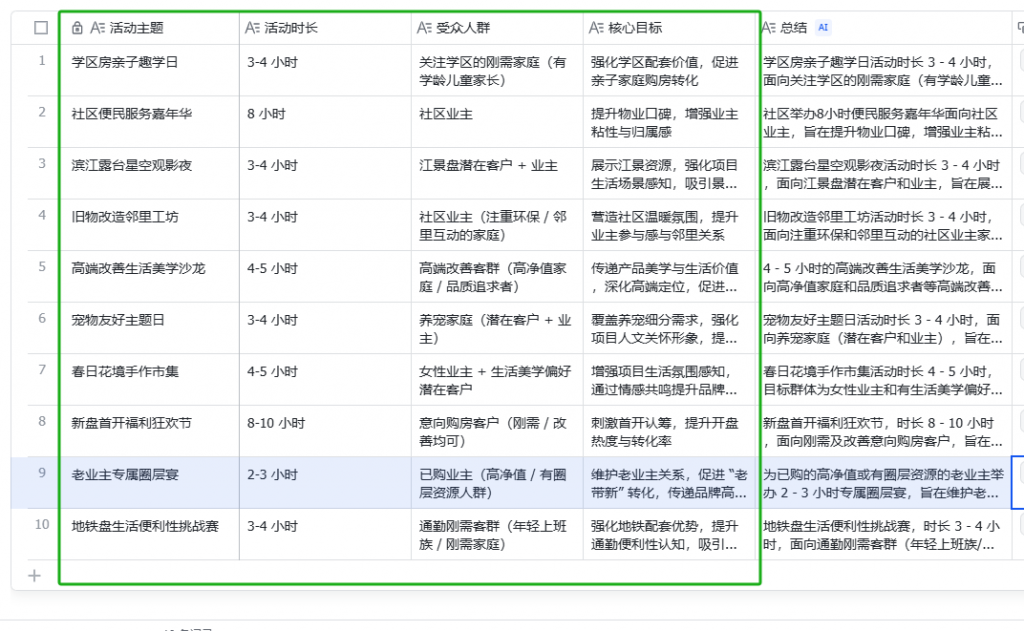Select cell 旧物改造邻里工坊
Image resolution: width=1024 pixels, height=631 pixels.
[150, 225]
